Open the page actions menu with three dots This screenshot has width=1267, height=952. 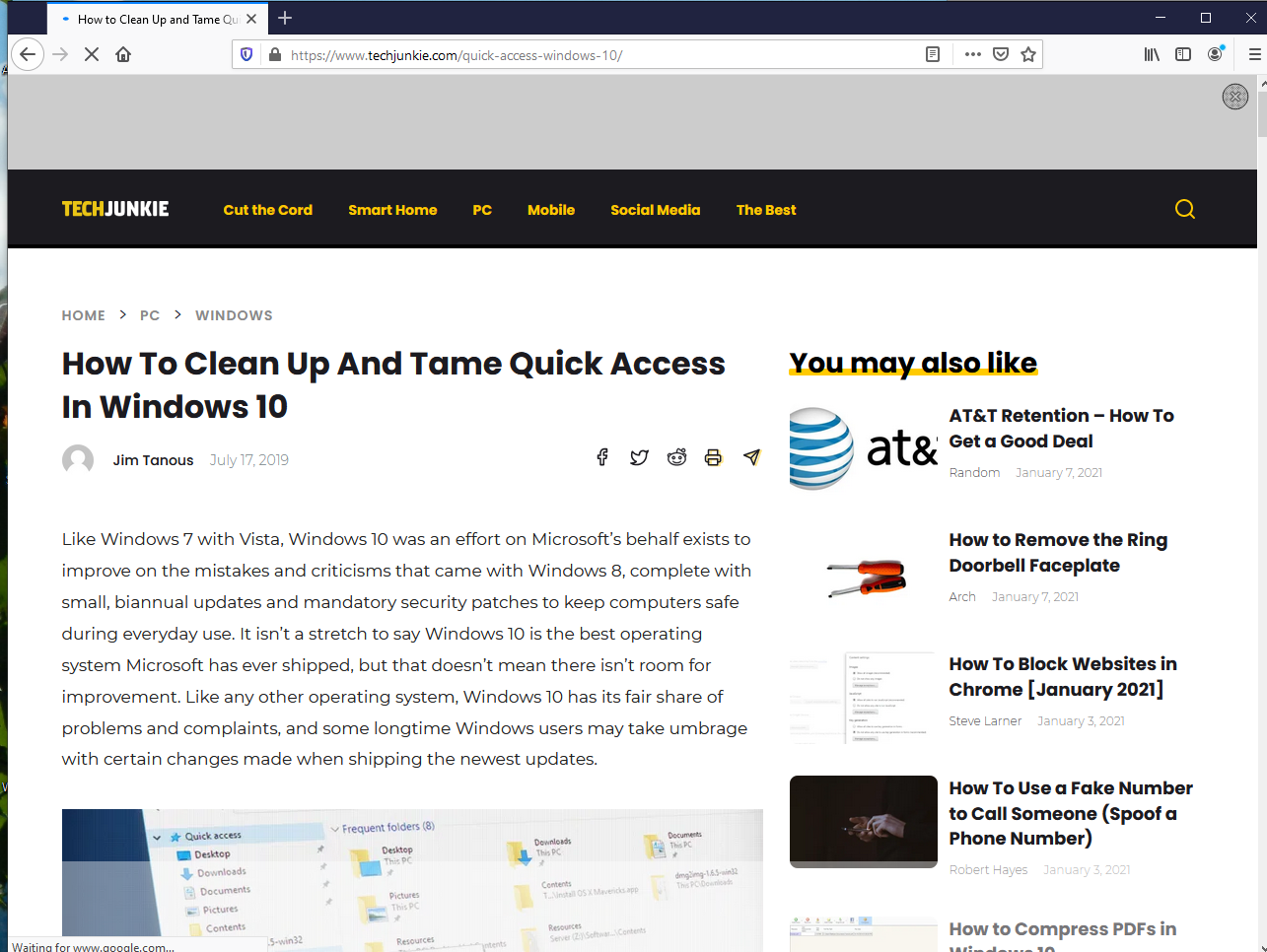pyautogui.click(x=972, y=54)
